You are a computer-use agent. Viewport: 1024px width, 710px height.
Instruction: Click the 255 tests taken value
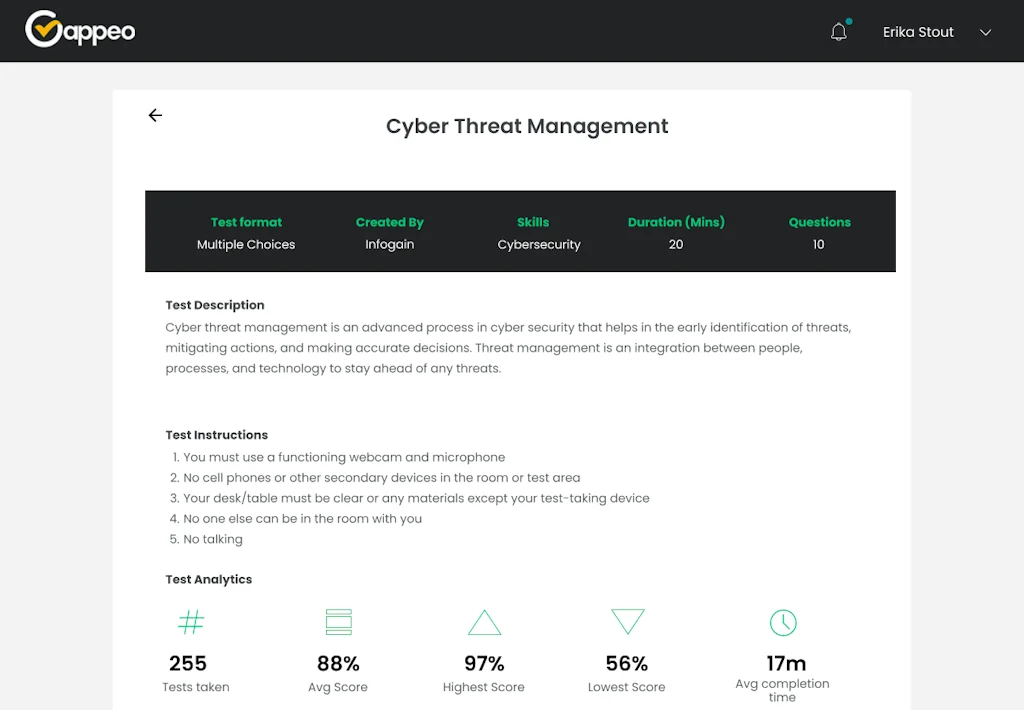pos(188,663)
